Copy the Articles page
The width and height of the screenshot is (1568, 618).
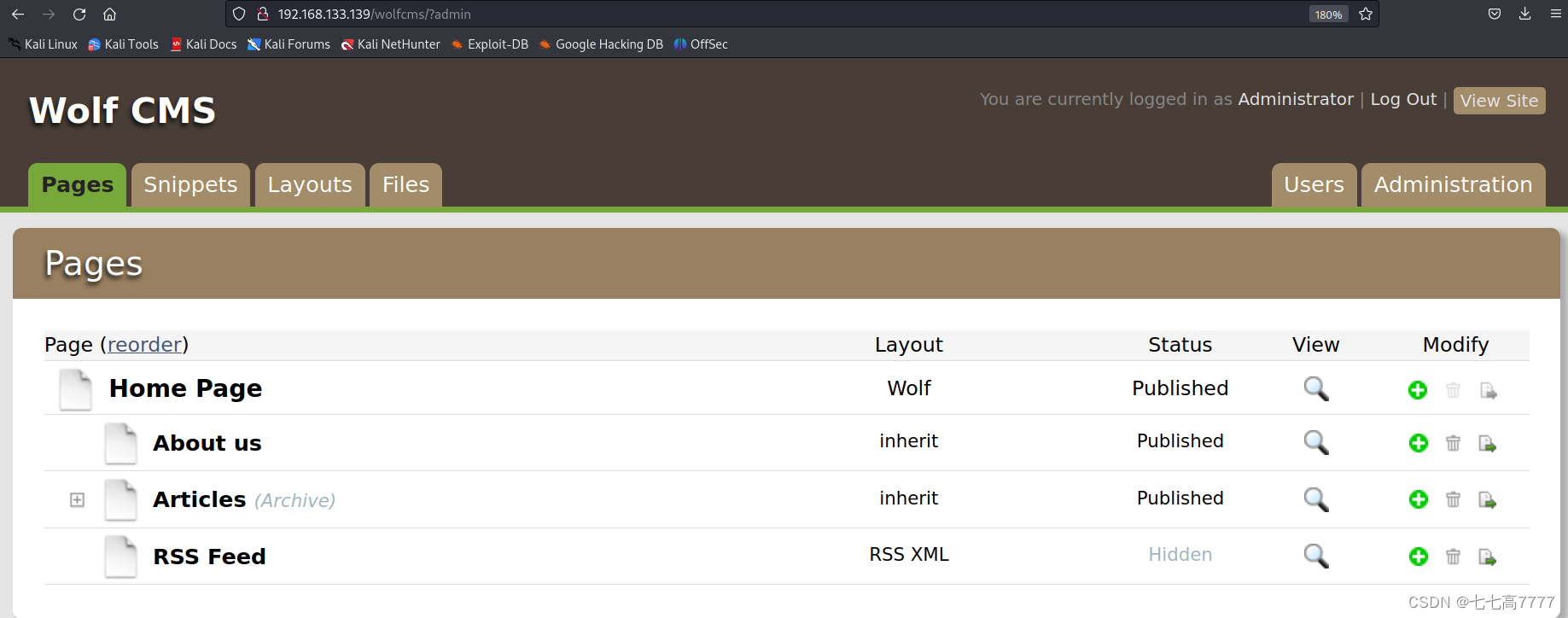pyautogui.click(x=1488, y=500)
